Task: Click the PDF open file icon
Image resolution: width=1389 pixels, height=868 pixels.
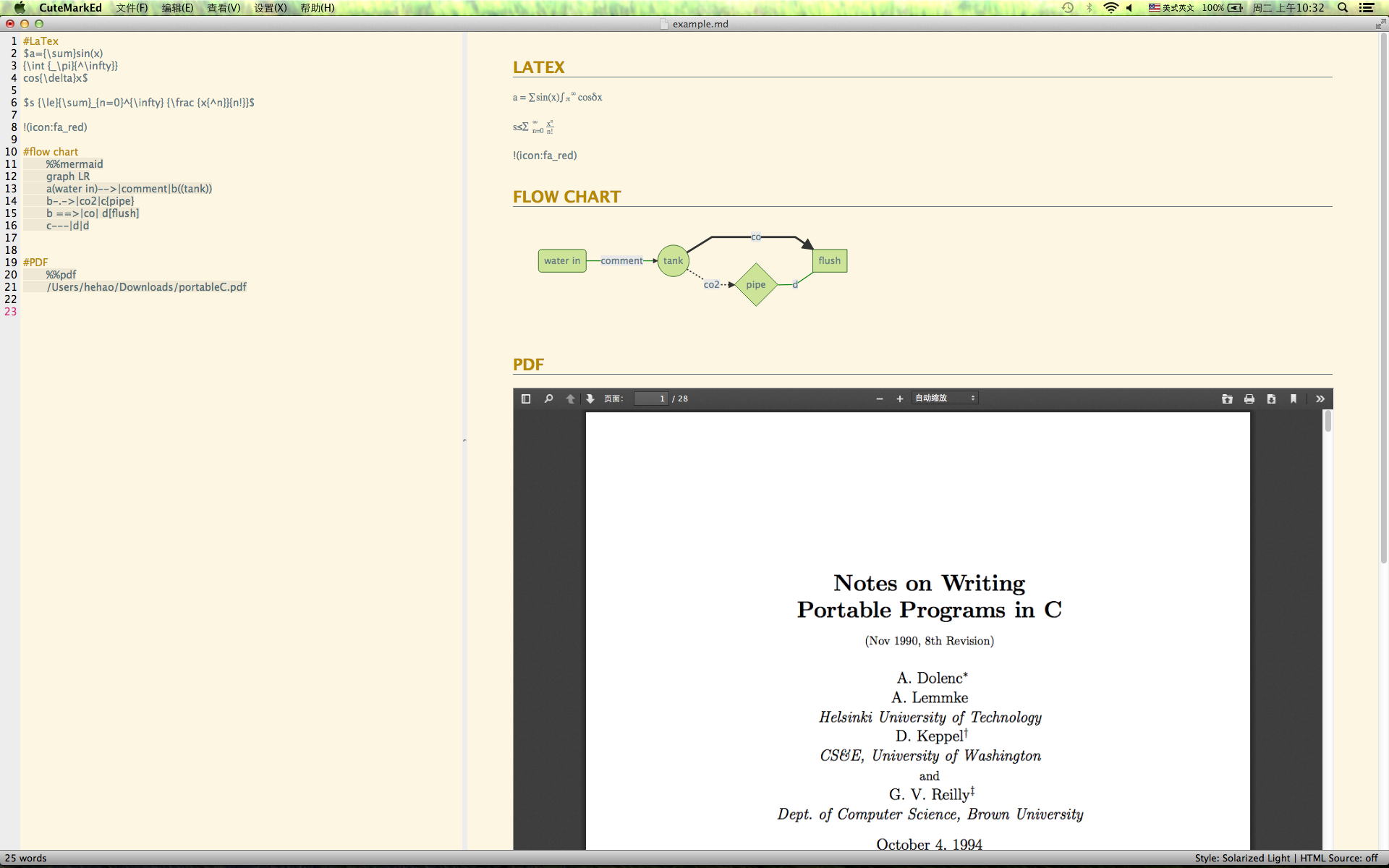Action: [1227, 399]
